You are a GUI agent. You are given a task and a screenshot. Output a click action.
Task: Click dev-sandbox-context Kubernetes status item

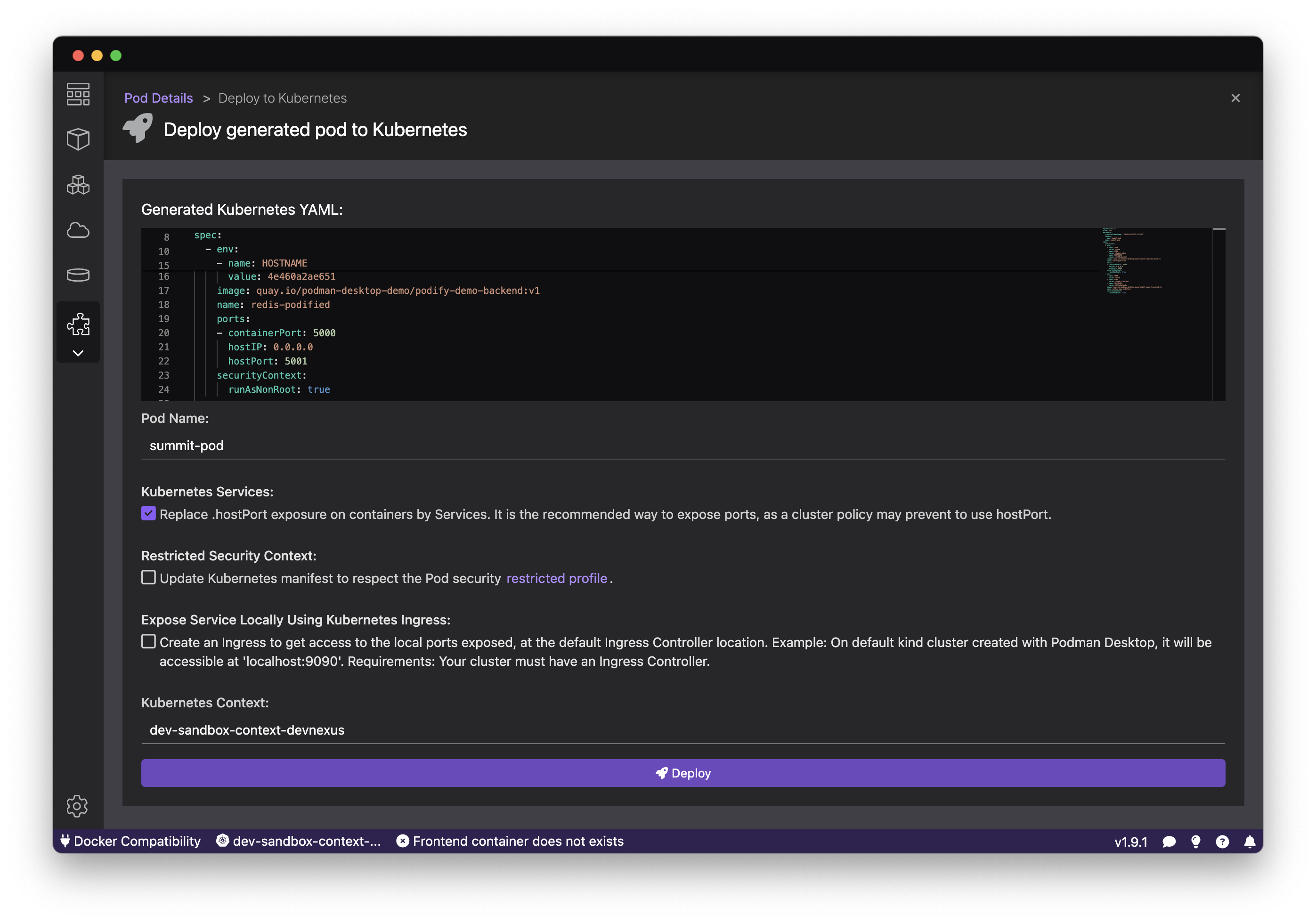pos(299,841)
